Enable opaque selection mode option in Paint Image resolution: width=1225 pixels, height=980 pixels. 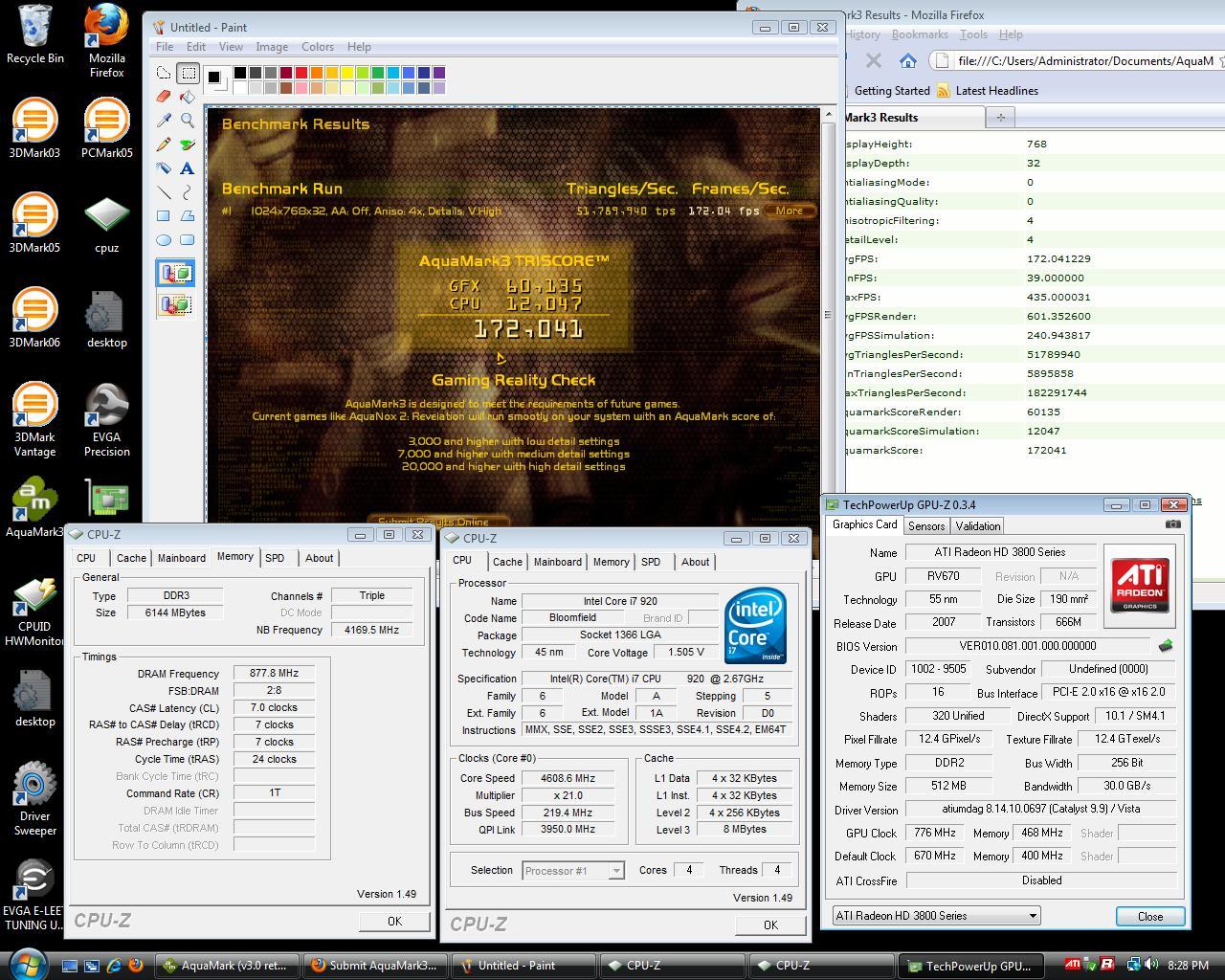(x=175, y=274)
